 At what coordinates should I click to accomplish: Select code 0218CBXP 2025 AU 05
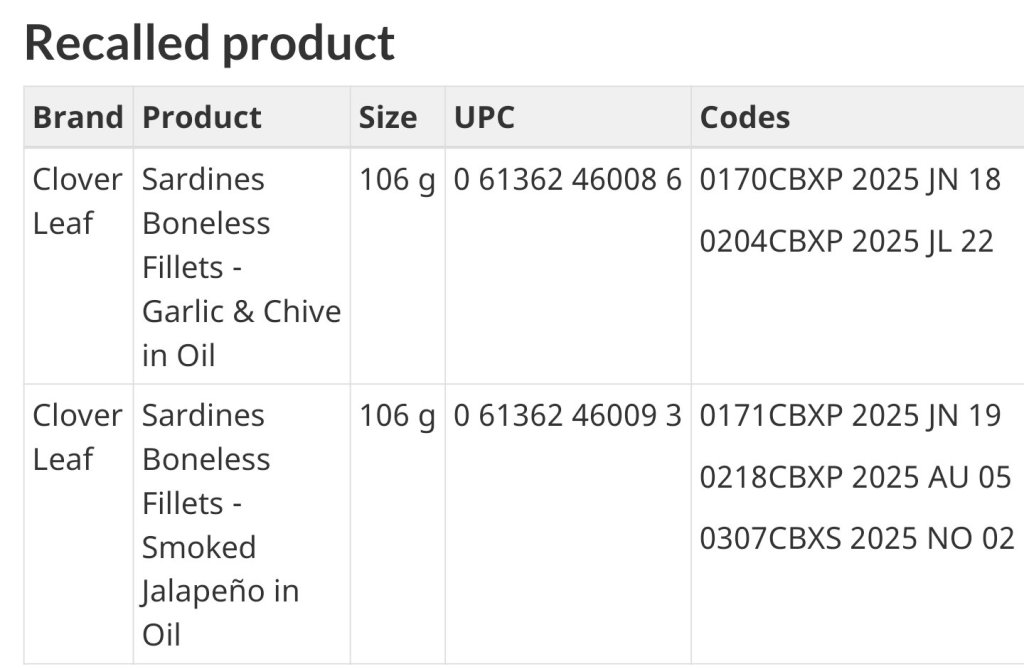tap(856, 477)
